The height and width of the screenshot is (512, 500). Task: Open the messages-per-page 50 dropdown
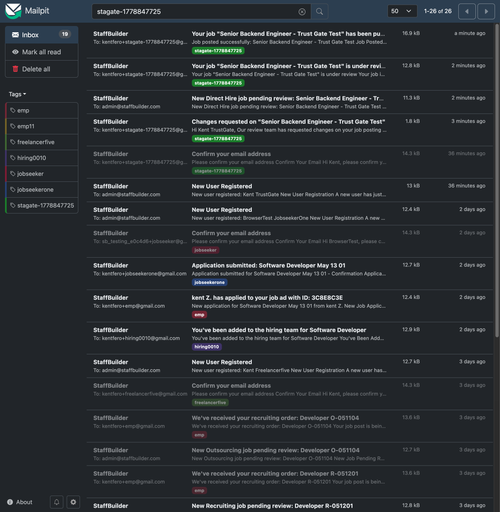402,11
